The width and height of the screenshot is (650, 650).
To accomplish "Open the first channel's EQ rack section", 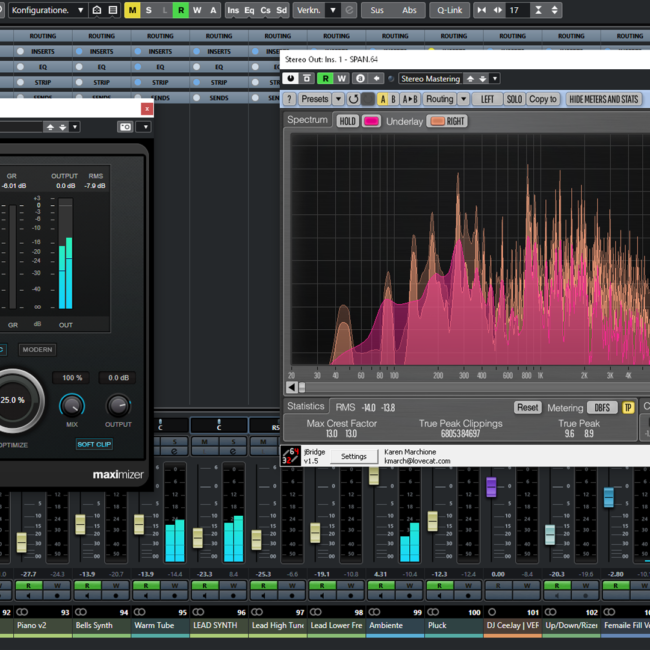I will click(x=43, y=67).
